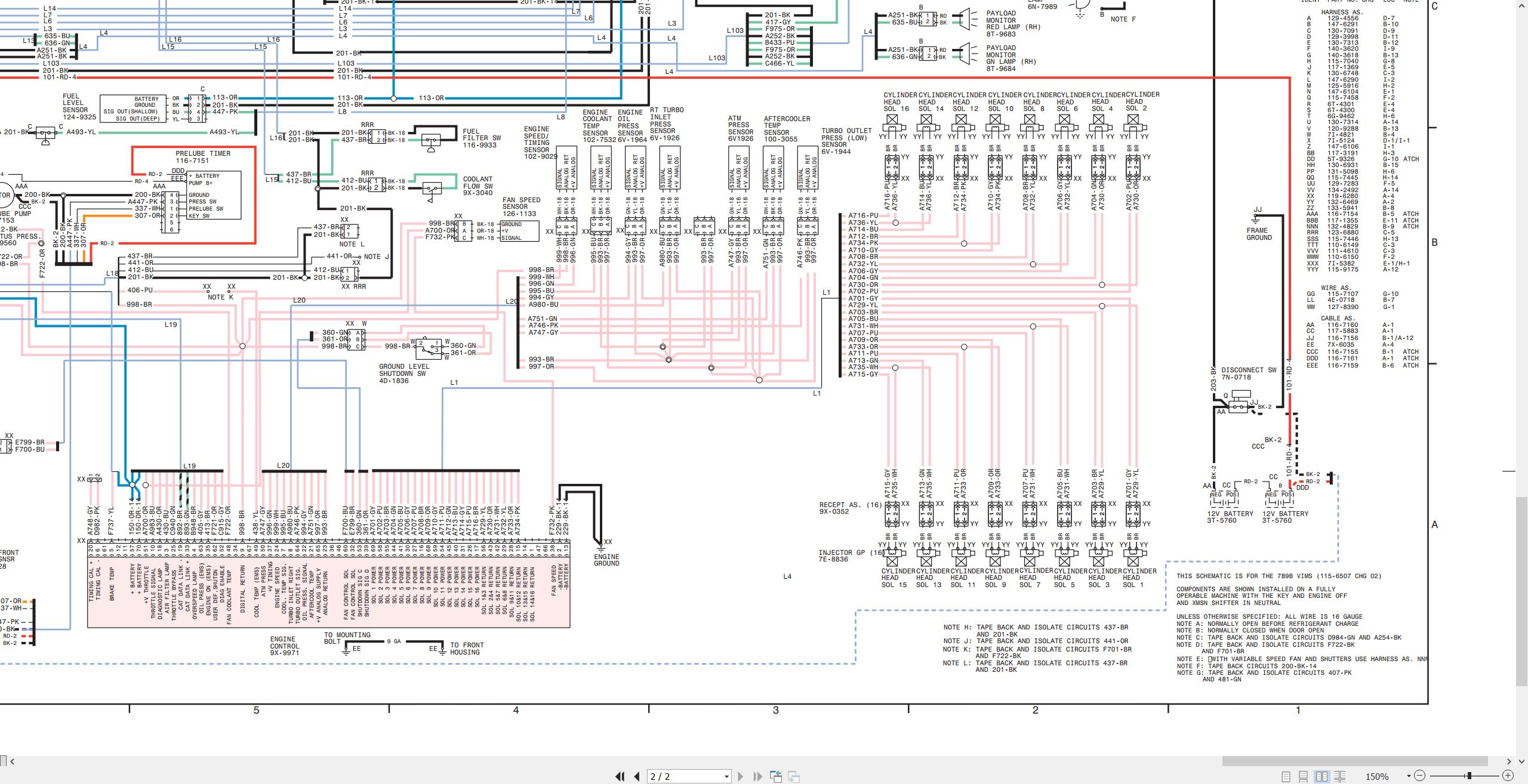Click the CYLINDER HEAD SOL 16 label
The image size is (1528, 784).
900,101
